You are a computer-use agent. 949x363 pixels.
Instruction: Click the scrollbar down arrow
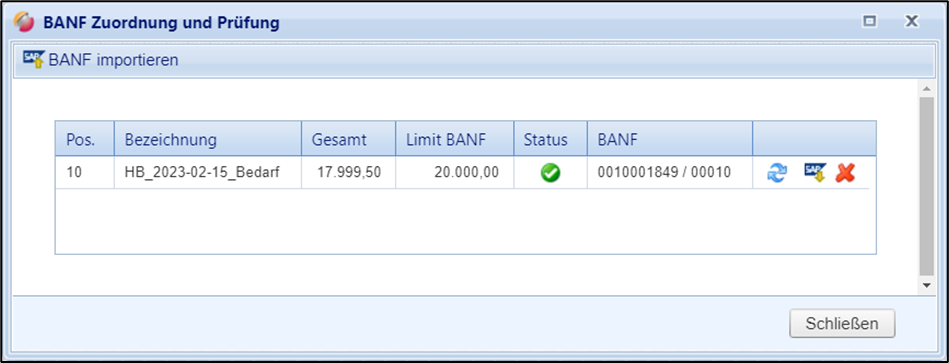926,284
